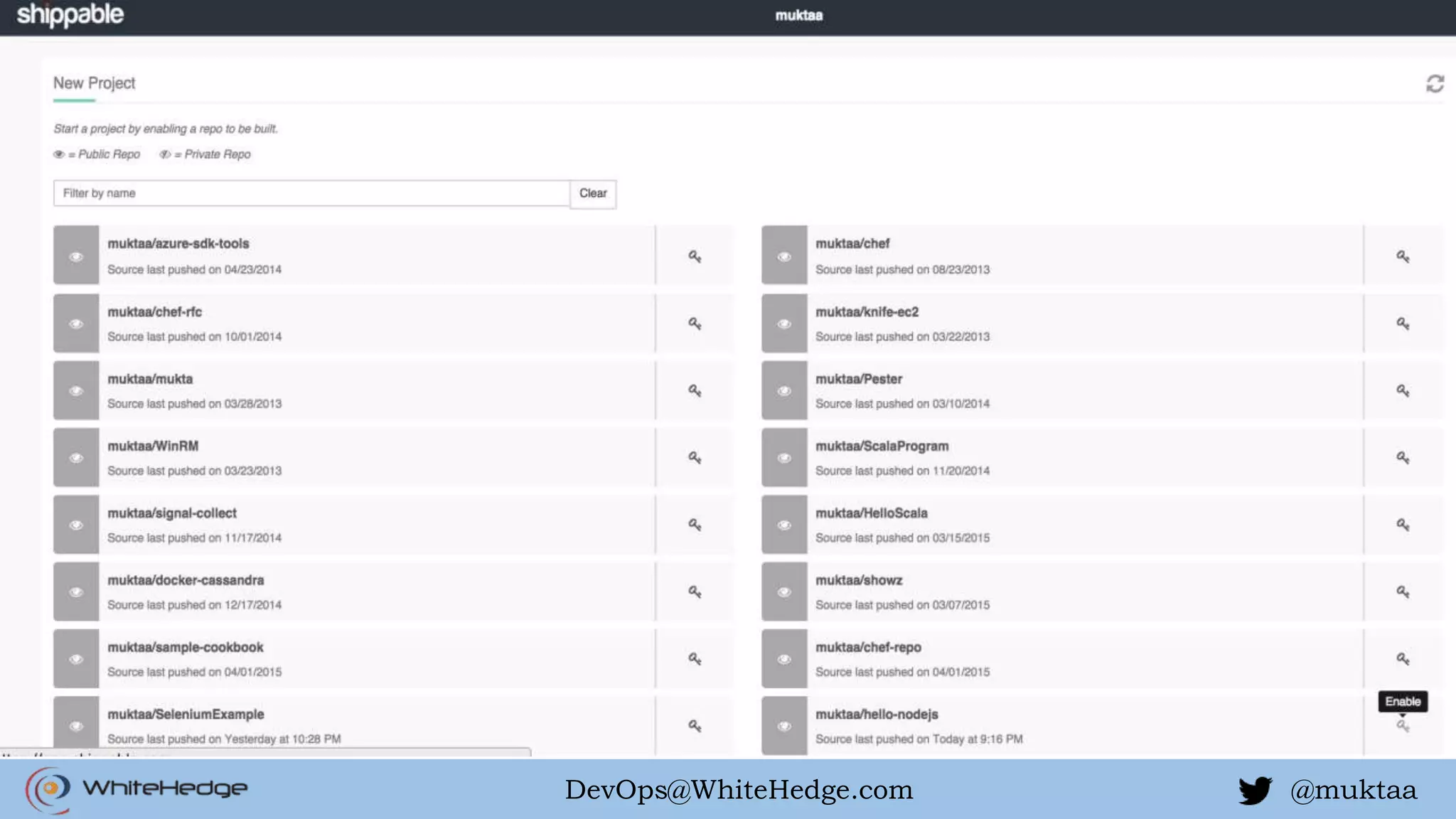This screenshot has width=1456, height=819.
Task: Click the eye icon for muktaa/hello-nodejs
Action: pyautogui.click(x=784, y=726)
